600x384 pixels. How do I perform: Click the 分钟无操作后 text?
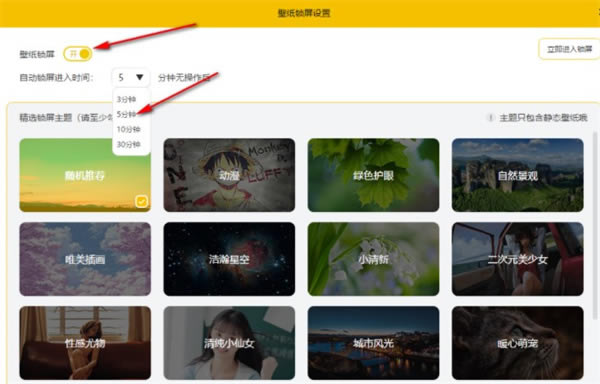184,78
